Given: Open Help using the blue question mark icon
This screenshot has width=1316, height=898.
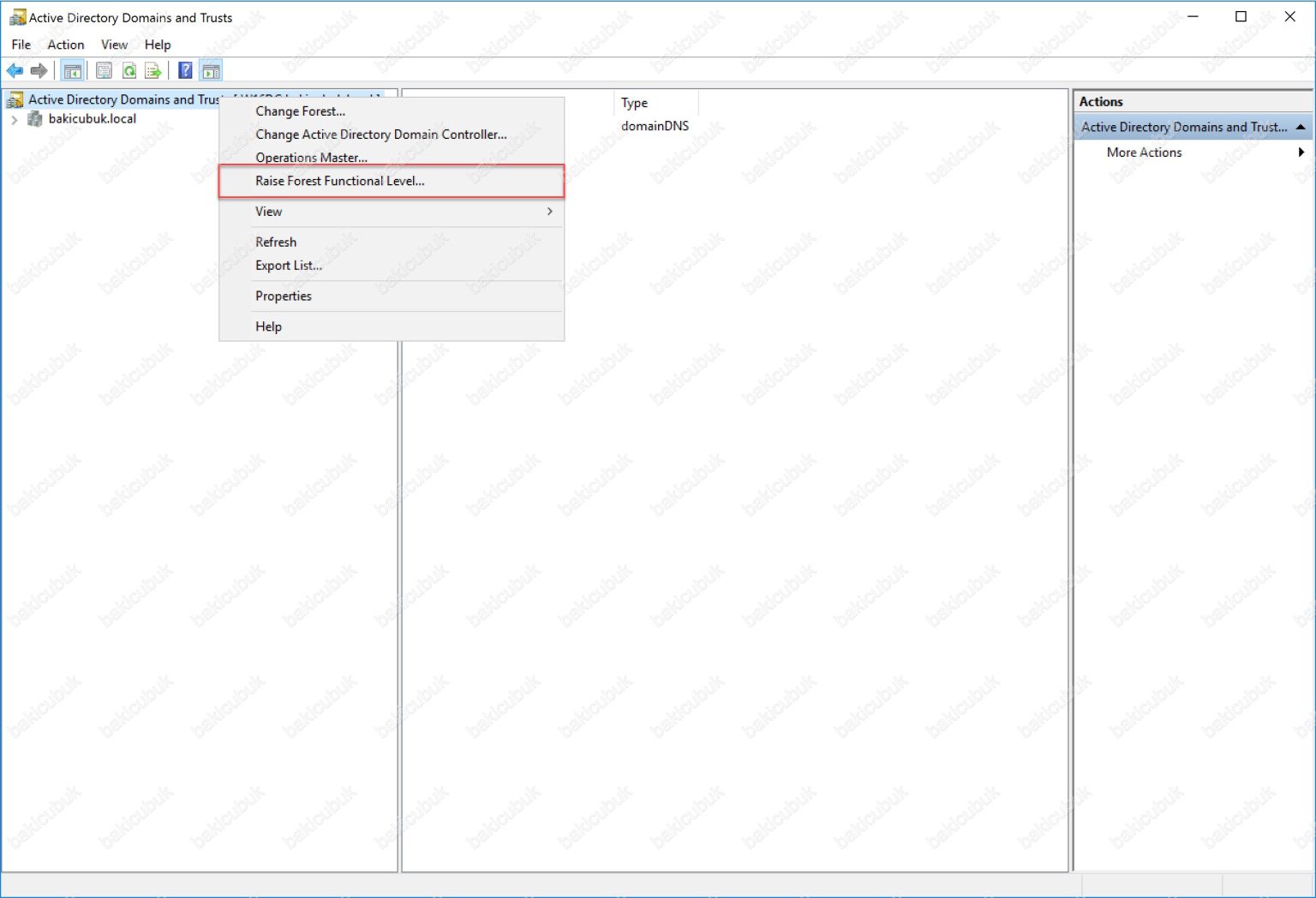Looking at the screenshot, I should (x=185, y=70).
